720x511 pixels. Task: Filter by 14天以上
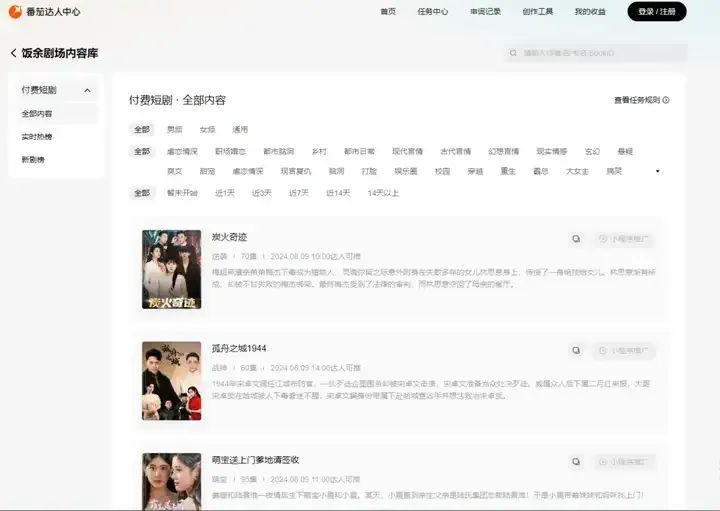[x=383, y=193]
